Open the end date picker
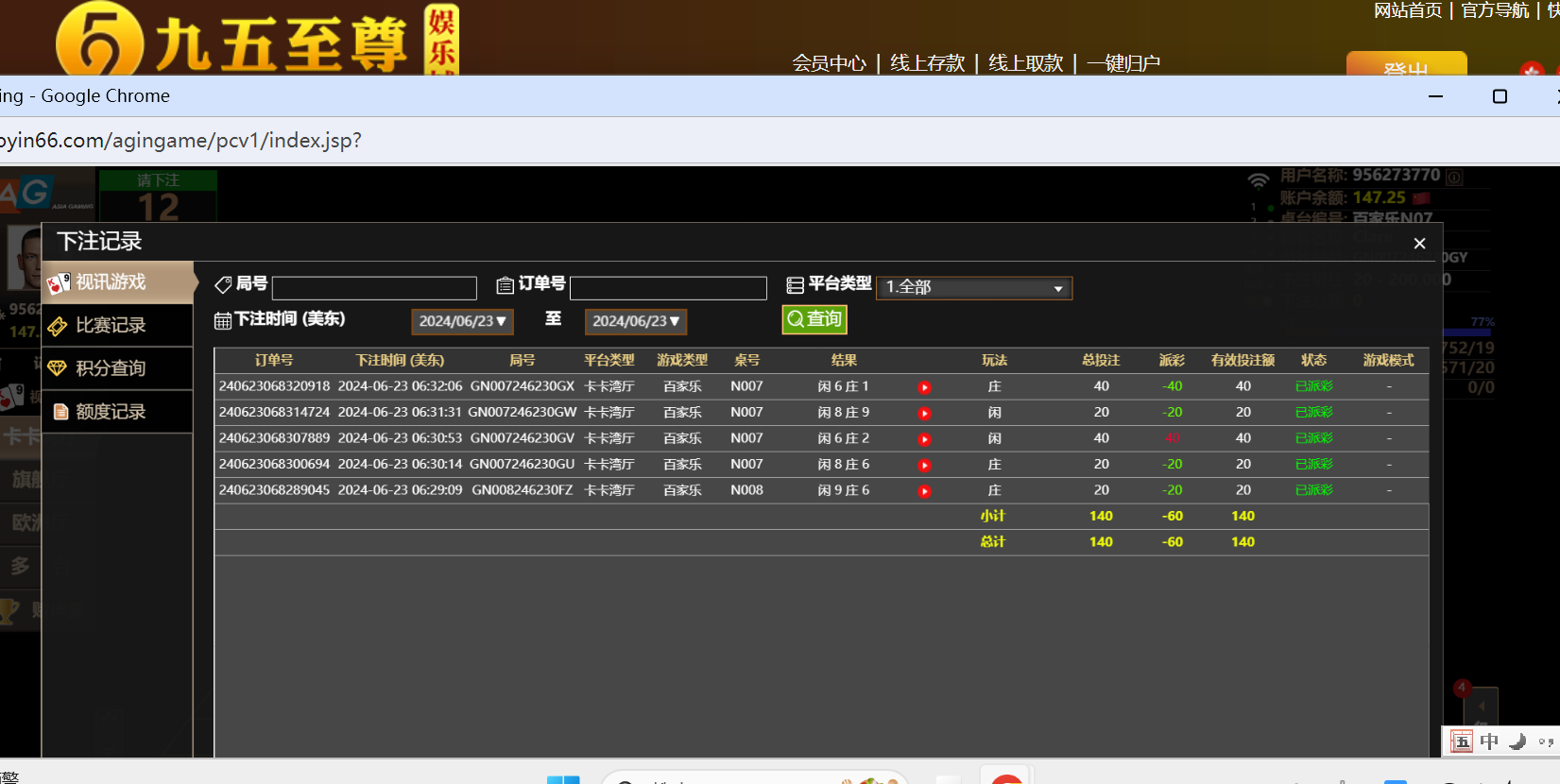 coord(635,321)
